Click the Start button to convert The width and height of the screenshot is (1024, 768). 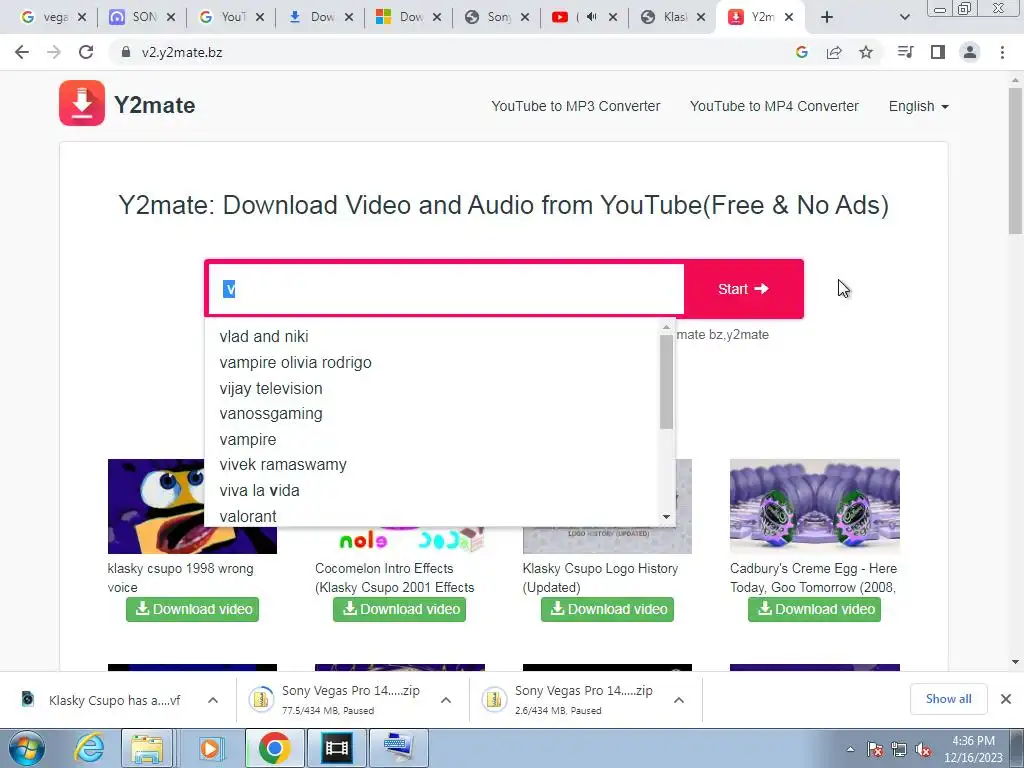pyautogui.click(x=743, y=289)
